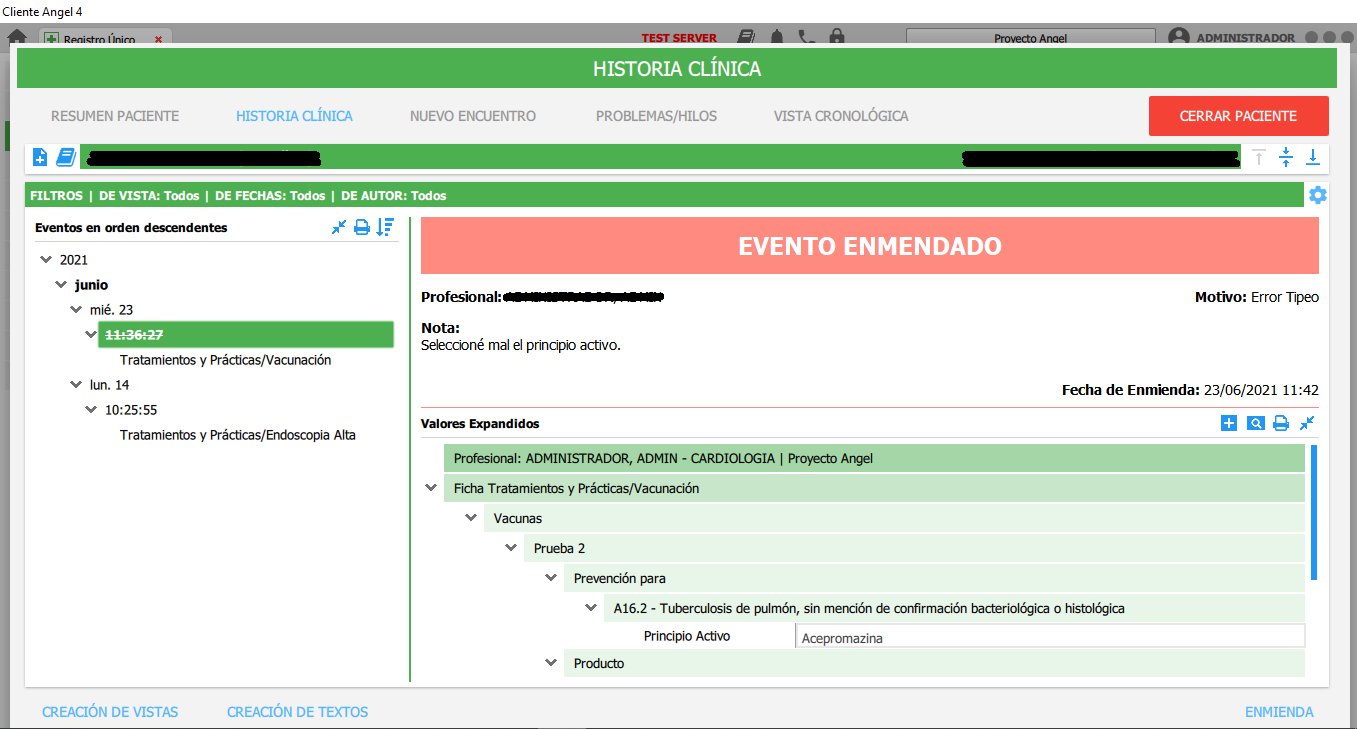Viewport: 1357px width, 729px height.
Task: Open the magnifier search icon in Valores Expandidos
Action: (x=1255, y=423)
